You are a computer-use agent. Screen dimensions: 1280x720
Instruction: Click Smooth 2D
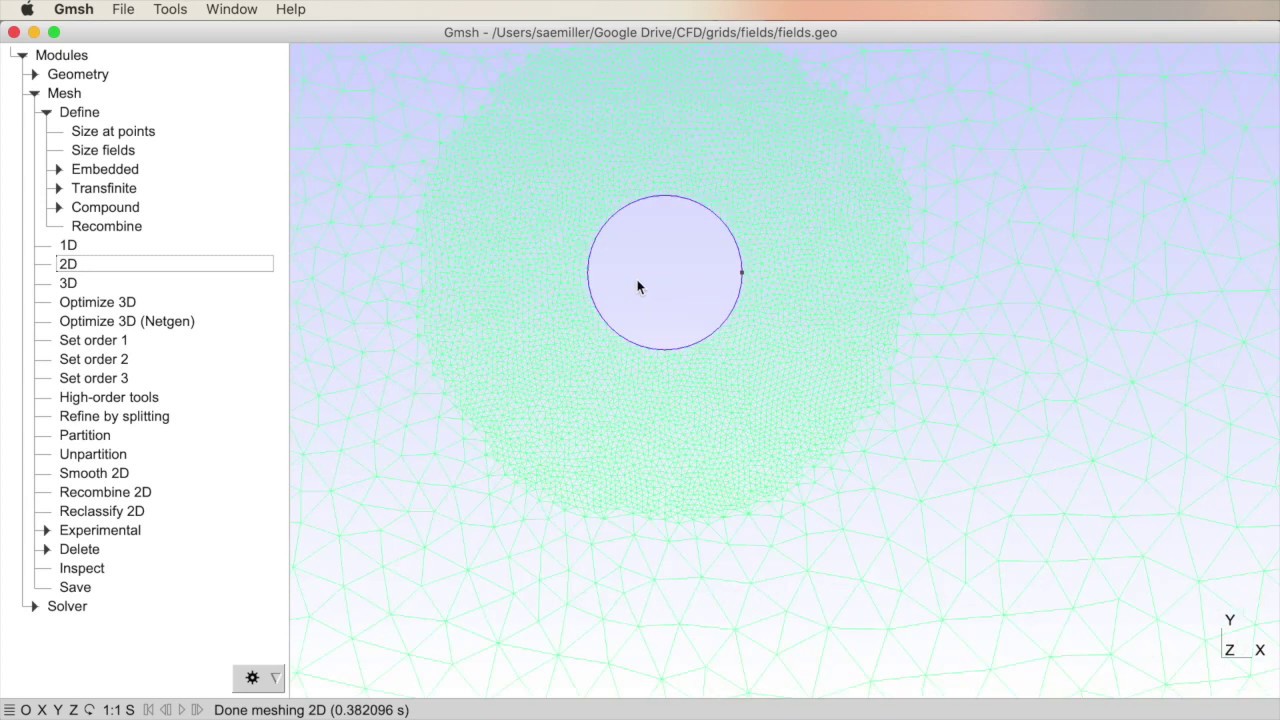pyautogui.click(x=94, y=473)
